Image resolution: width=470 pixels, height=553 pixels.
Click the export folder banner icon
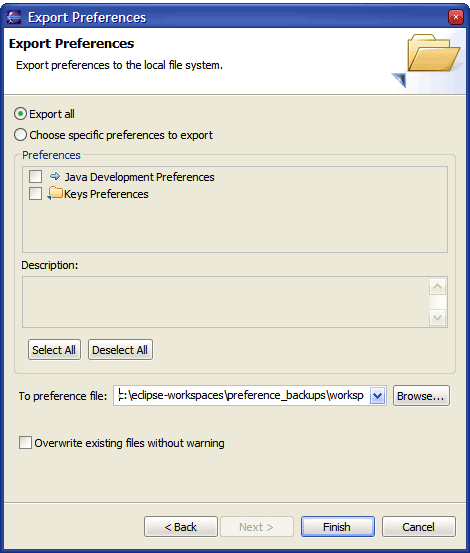pyautogui.click(x=428, y=60)
